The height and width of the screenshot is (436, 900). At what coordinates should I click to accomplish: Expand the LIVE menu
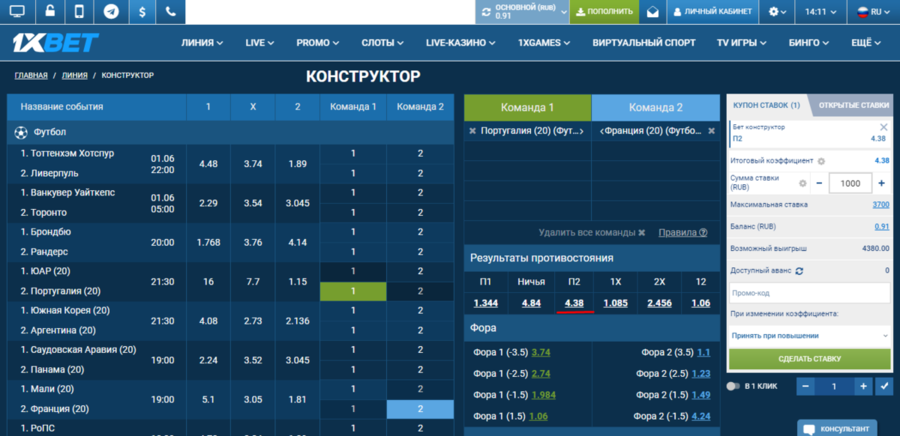point(259,42)
